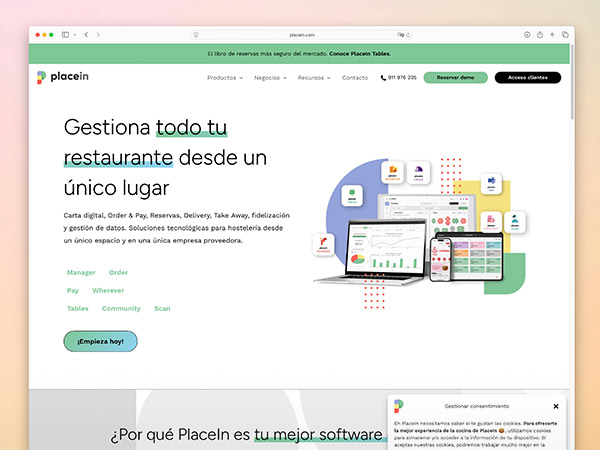Open the translate icon in address bar
Screen dimensions: 600x450
(x=400, y=35)
